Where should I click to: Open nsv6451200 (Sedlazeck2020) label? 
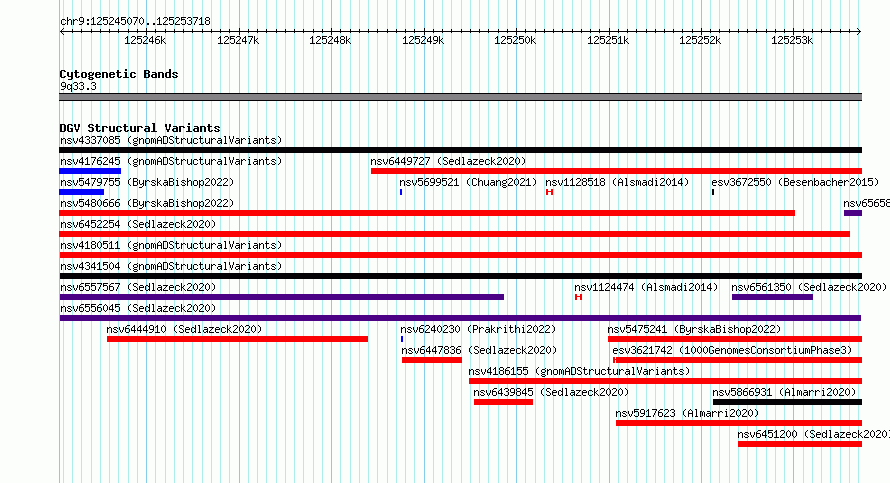(x=813, y=434)
